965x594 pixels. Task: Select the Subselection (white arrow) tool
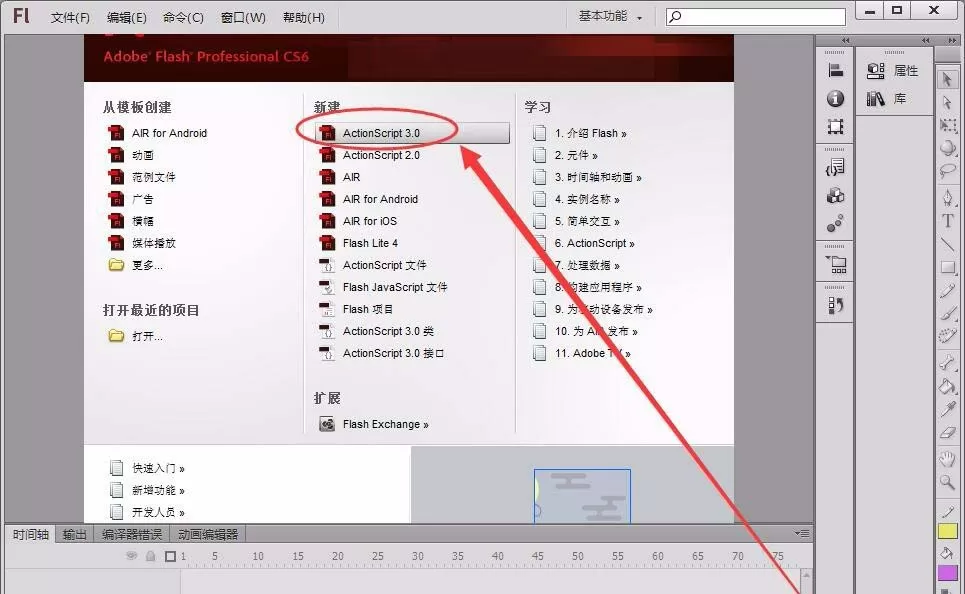(947, 102)
